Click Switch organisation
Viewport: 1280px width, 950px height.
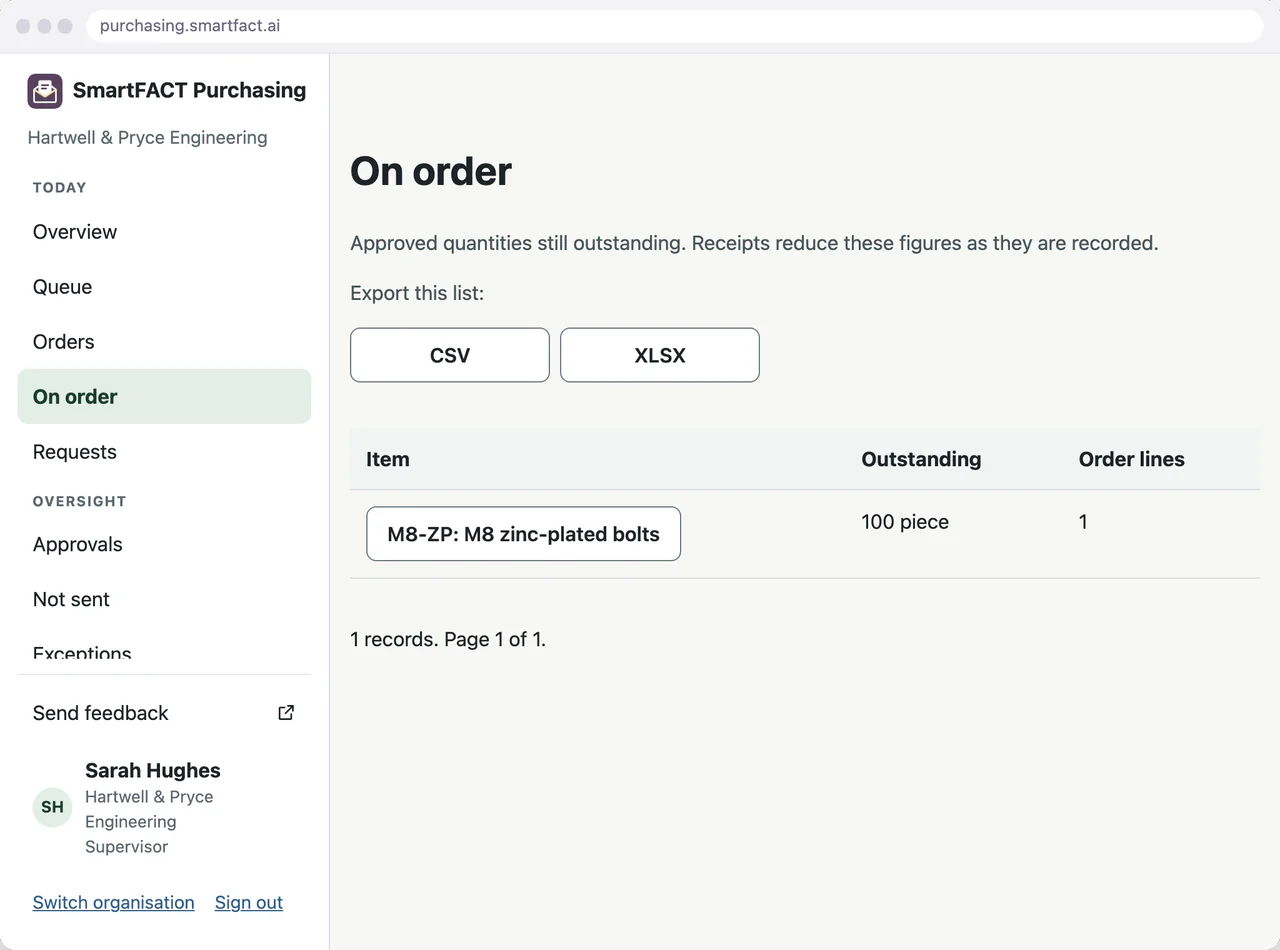point(113,903)
